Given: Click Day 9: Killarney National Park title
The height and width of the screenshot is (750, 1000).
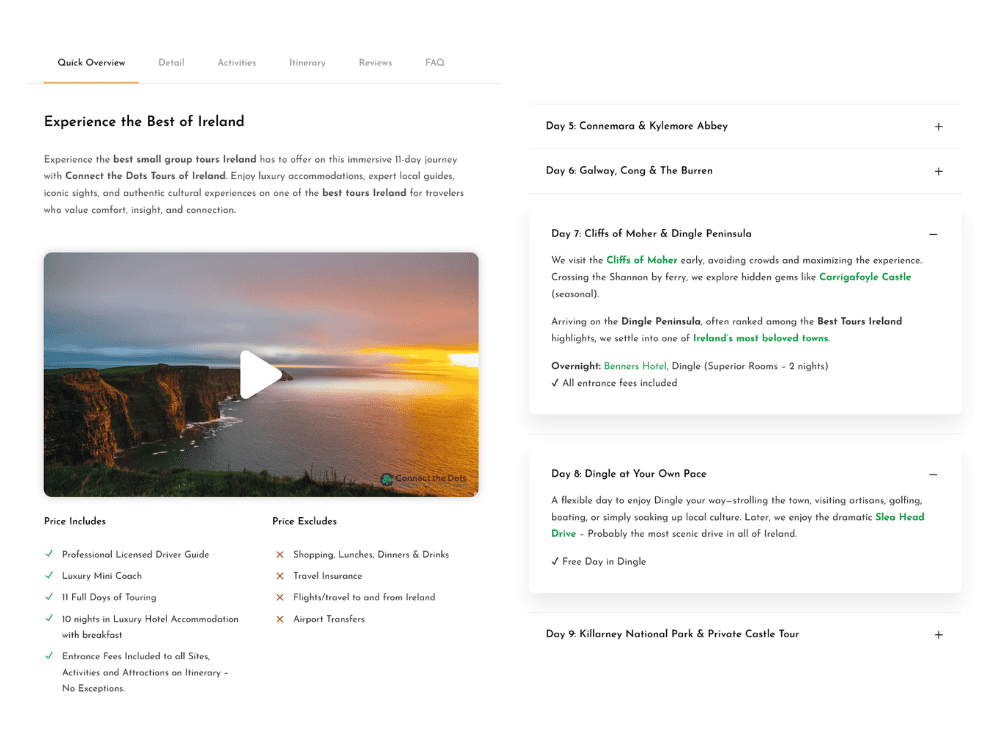Looking at the screenshot, I should pyautogui.click(x=672, y=633).
